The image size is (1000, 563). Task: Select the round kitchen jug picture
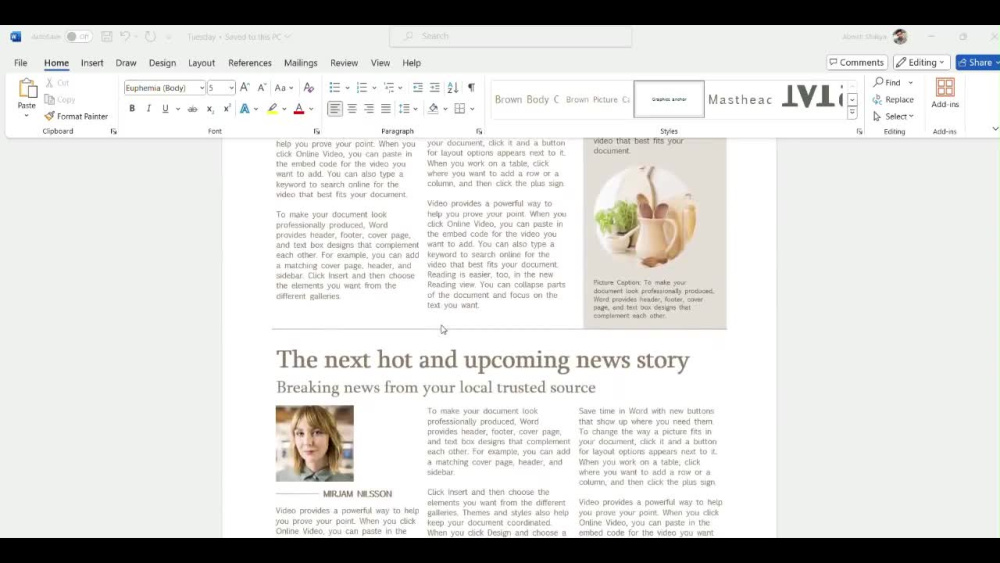pos(645,216)
